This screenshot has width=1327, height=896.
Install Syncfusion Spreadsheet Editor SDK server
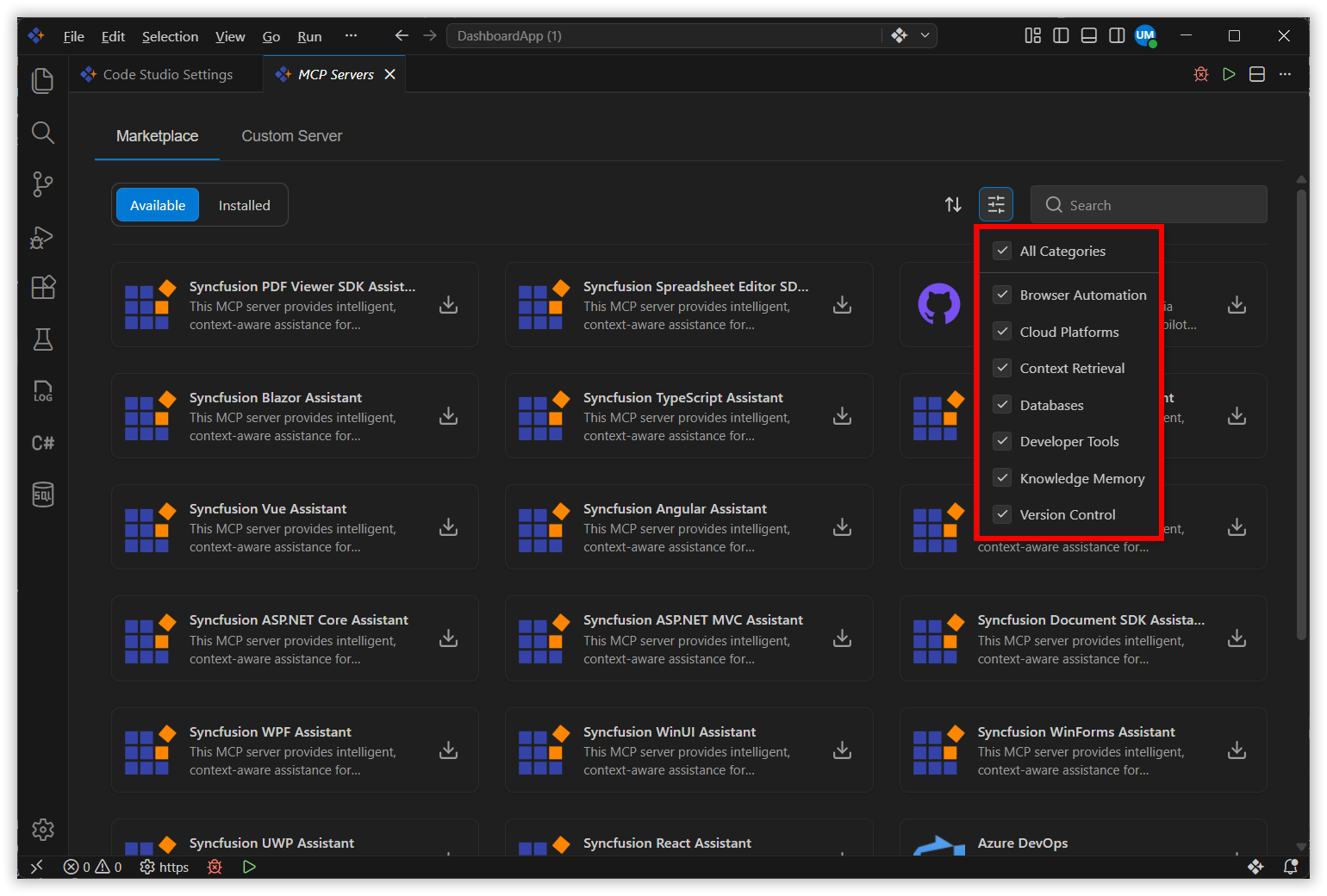pyautogui.click(x=843, y=305)
